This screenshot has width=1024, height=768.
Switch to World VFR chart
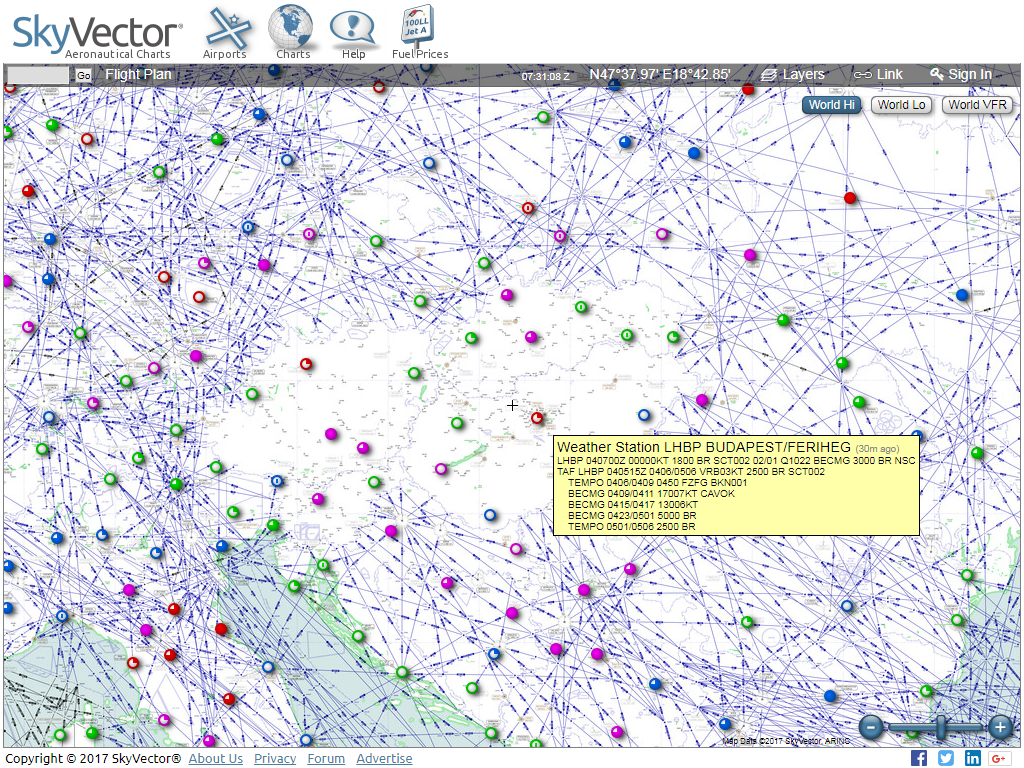point(978,105)
